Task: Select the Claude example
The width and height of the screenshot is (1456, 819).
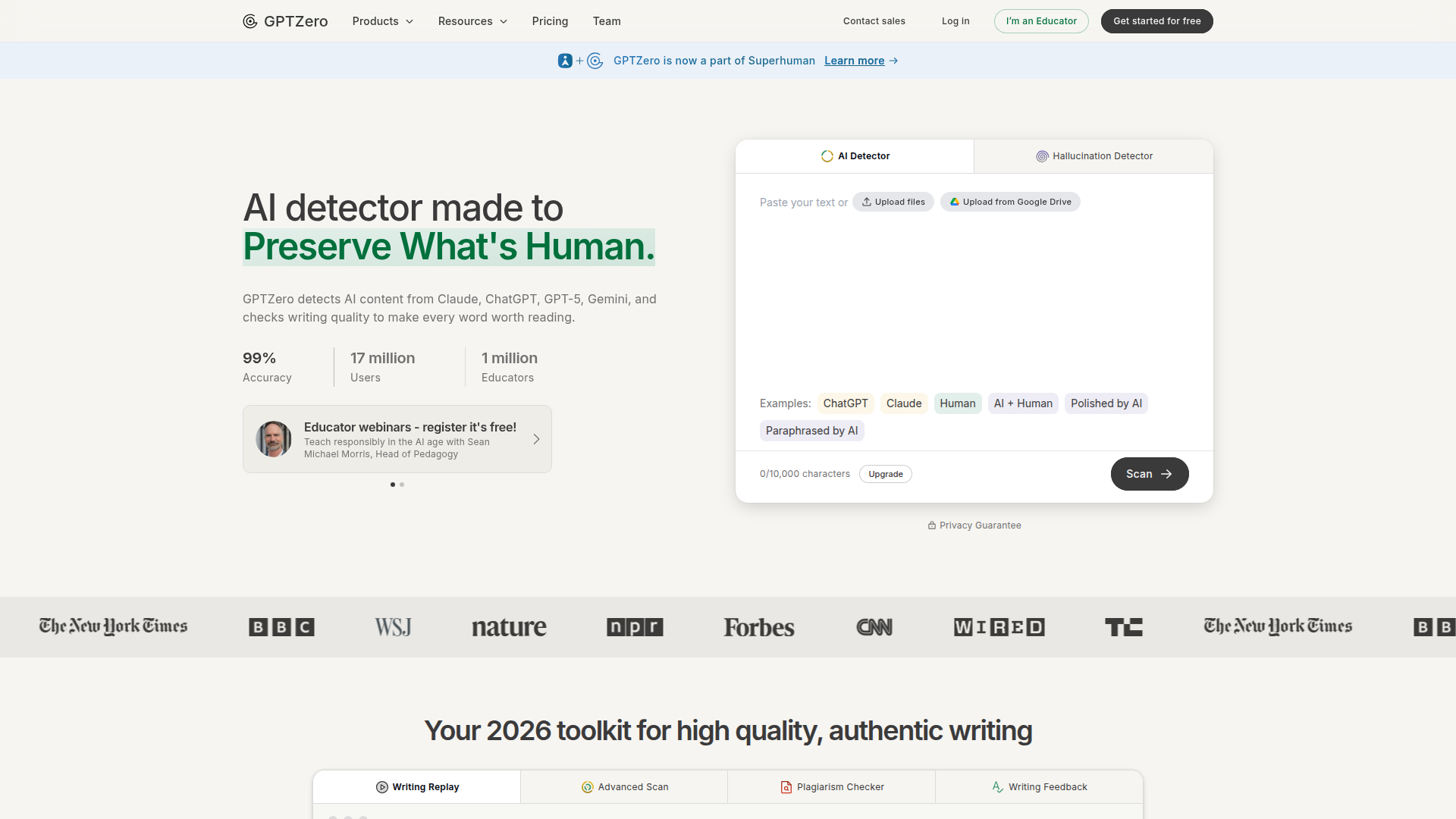Action: tap(904, 403)
